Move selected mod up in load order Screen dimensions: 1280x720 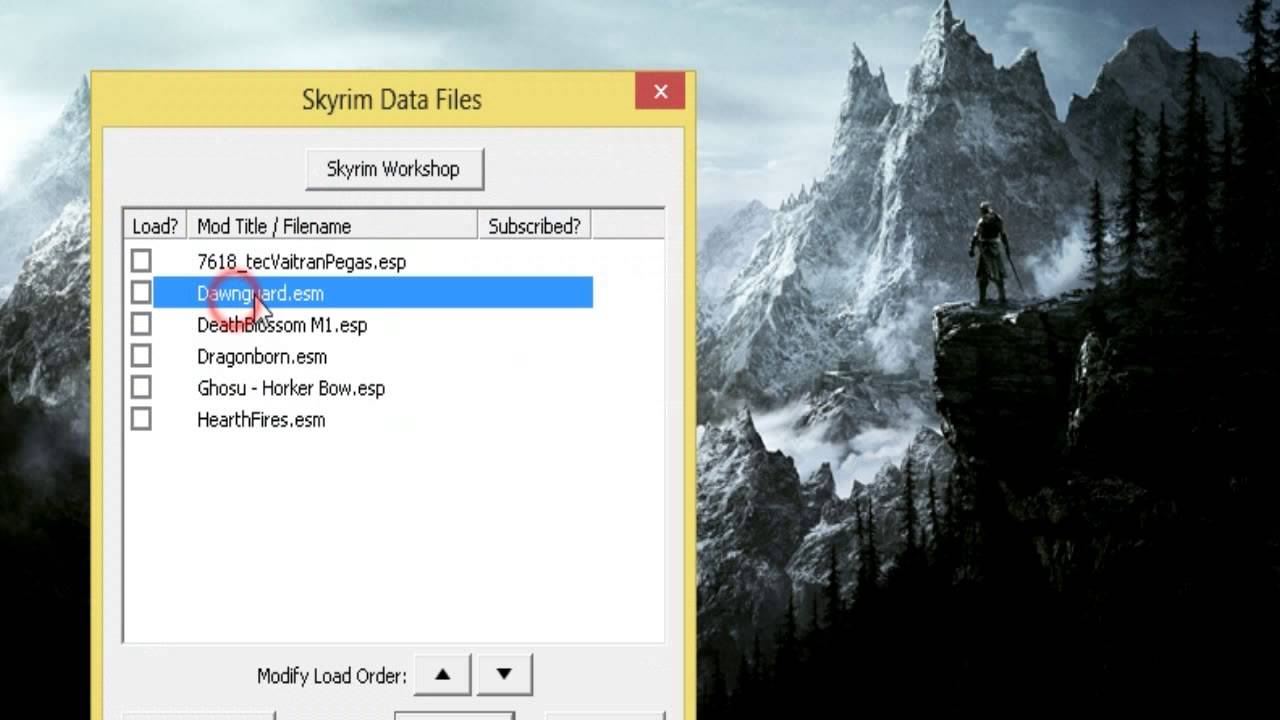pyautogui.click(x=442, y=675)
